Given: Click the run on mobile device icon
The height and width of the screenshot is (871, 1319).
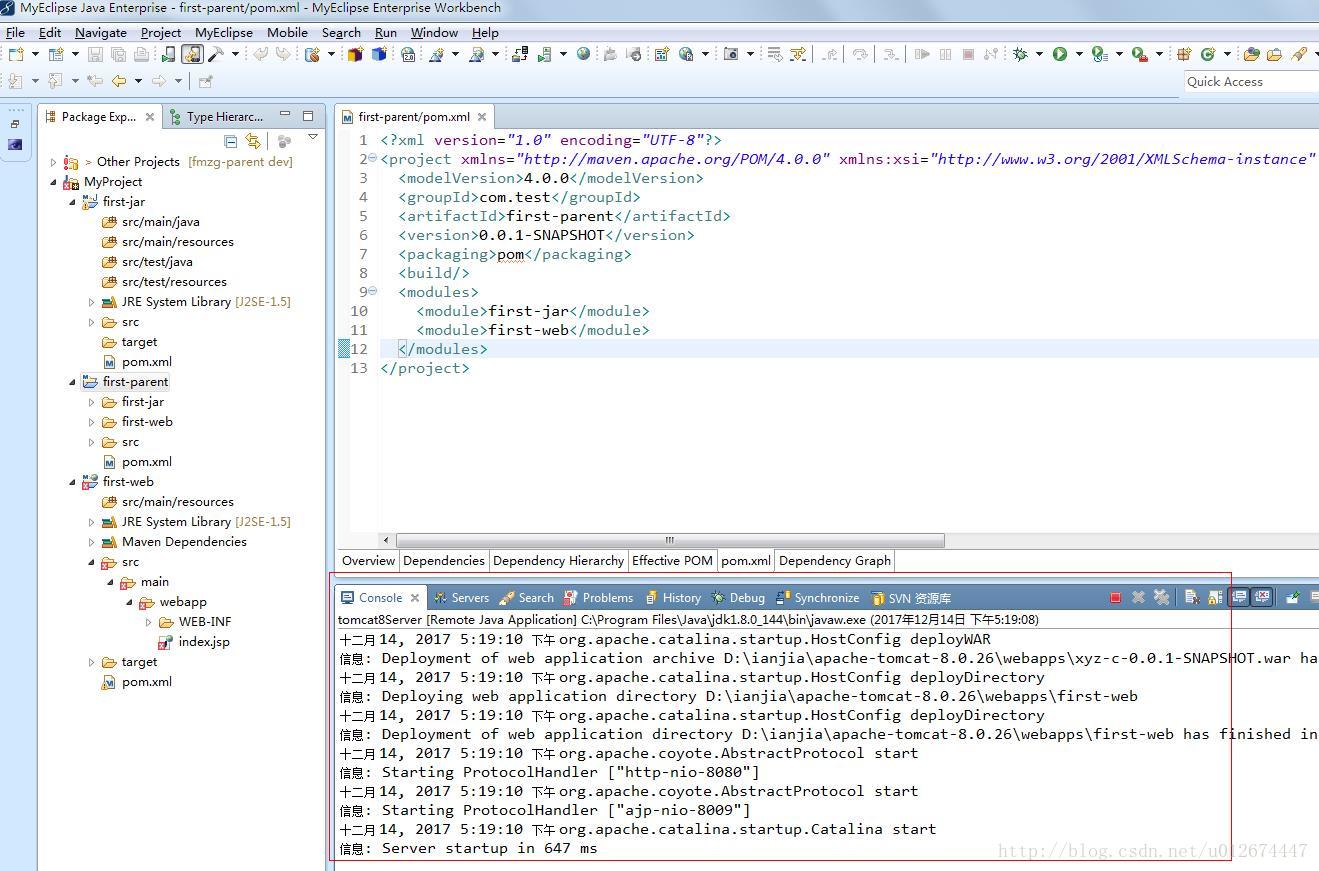Looking at the screenshot, I should click(x=168, y=54).
